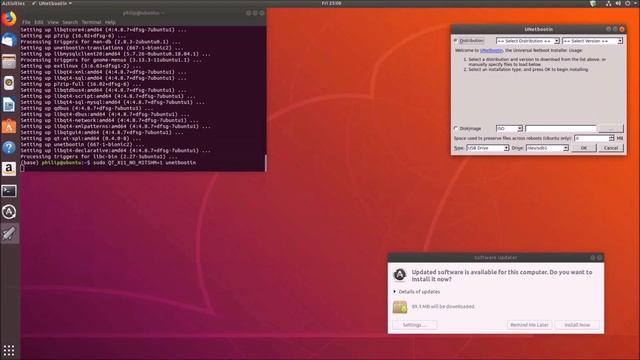
Task: Open the Drive selection dropdown
Action: point(547,148)
